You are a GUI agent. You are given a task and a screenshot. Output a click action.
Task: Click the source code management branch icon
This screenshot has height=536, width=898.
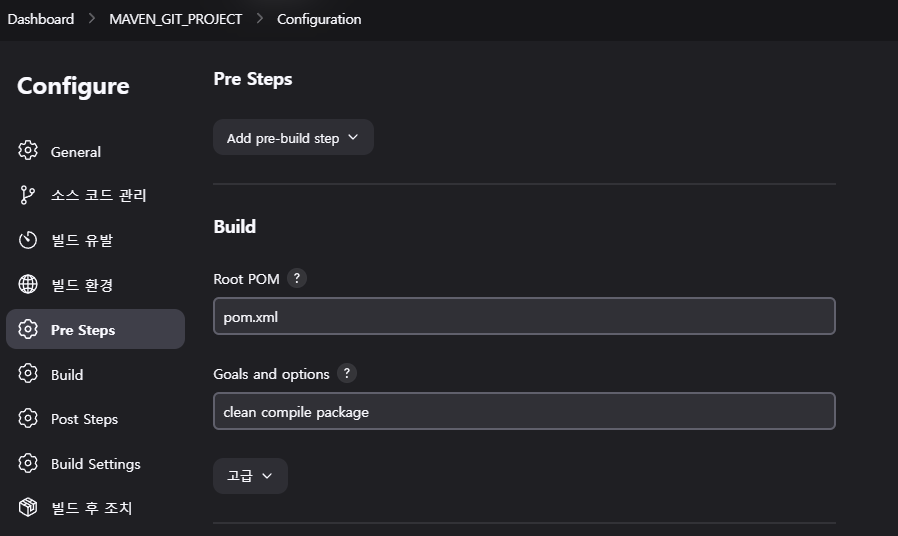27,195
